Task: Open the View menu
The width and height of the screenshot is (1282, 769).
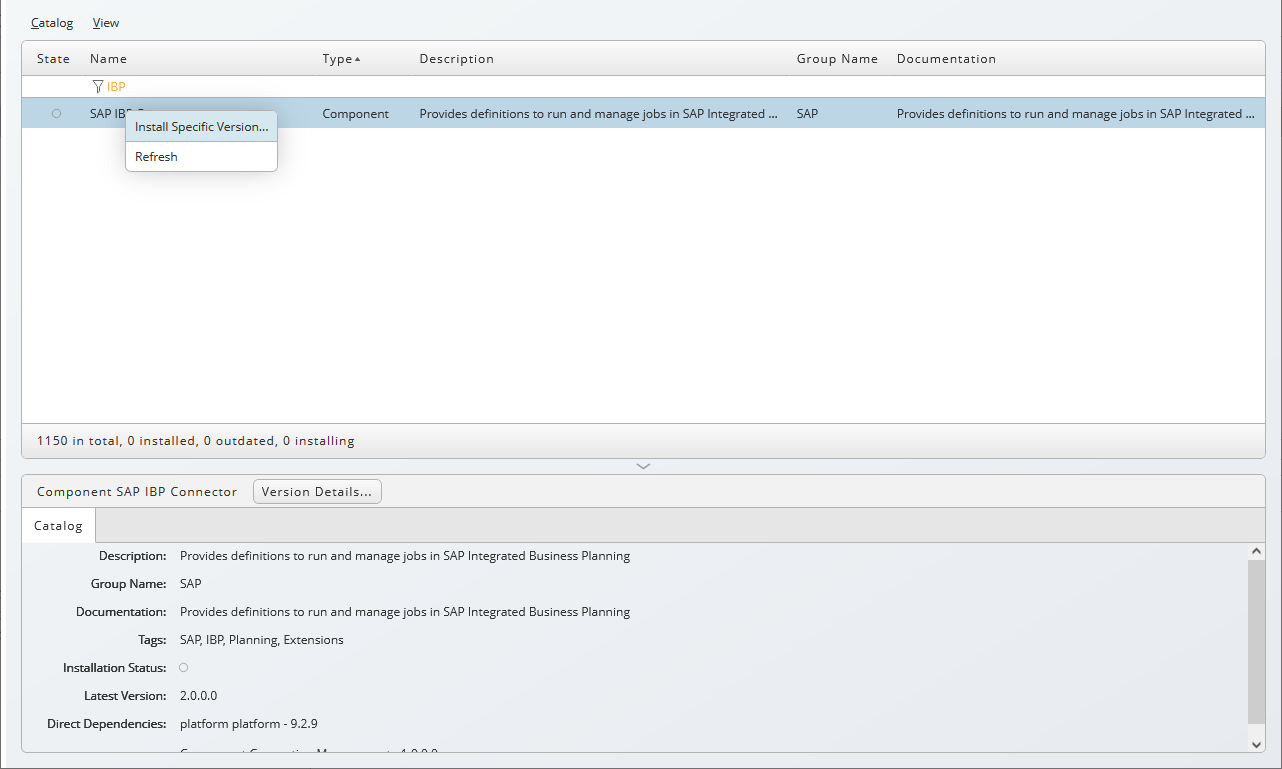Action: (x=106, y=23)
